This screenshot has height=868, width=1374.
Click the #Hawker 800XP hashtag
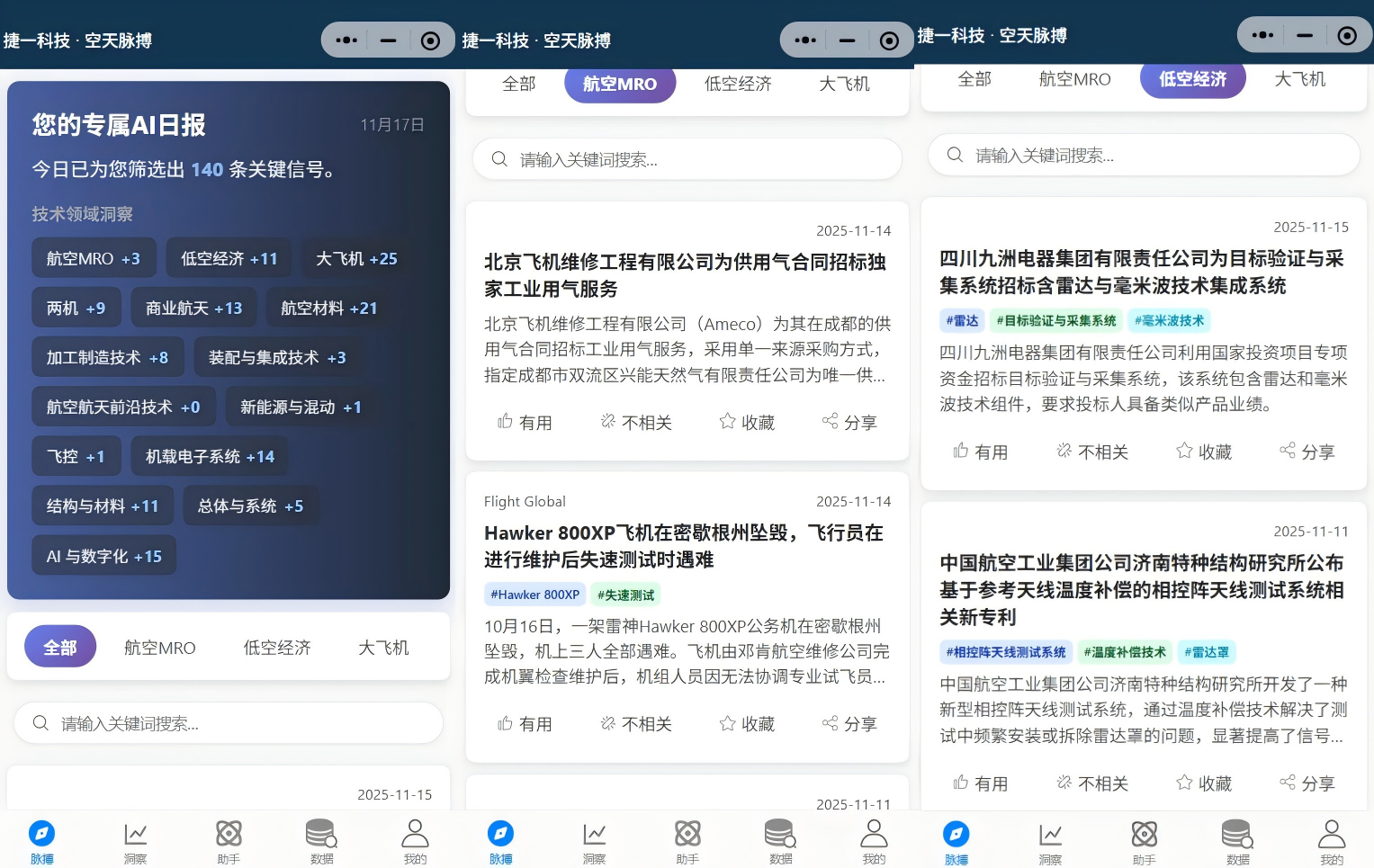tap(534, 595)
